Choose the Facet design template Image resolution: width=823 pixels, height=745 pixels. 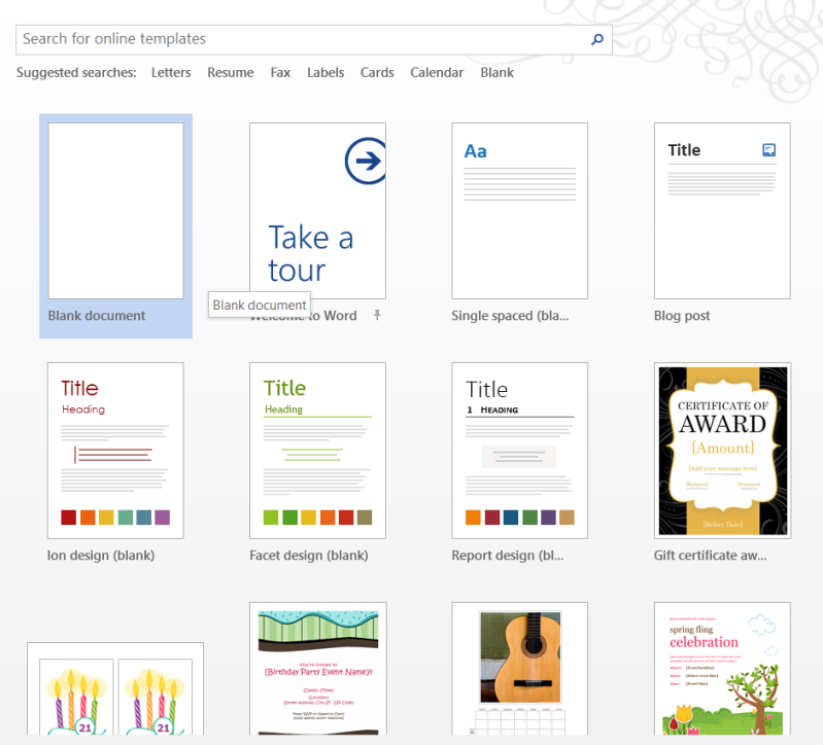317,450
